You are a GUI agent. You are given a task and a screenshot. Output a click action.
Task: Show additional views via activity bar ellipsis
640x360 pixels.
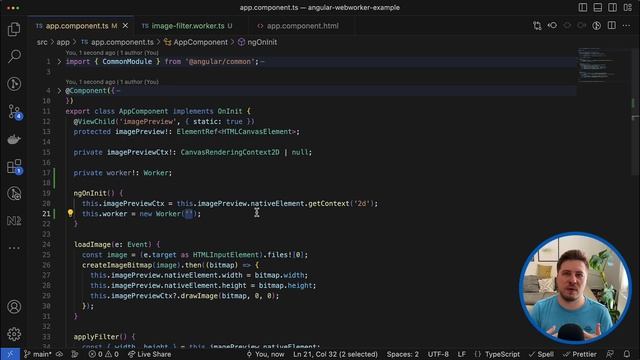click(x=14, y=248)
